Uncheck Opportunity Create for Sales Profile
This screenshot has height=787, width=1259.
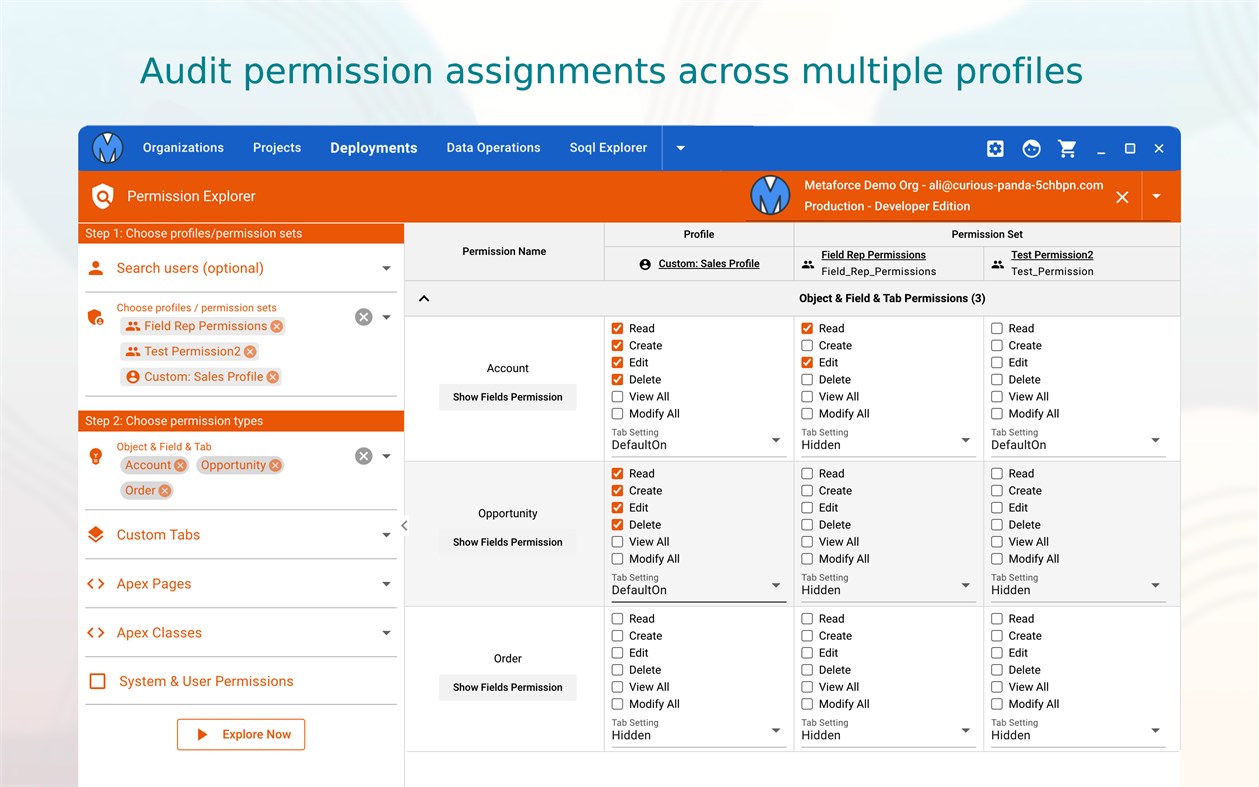click(618, 490)
